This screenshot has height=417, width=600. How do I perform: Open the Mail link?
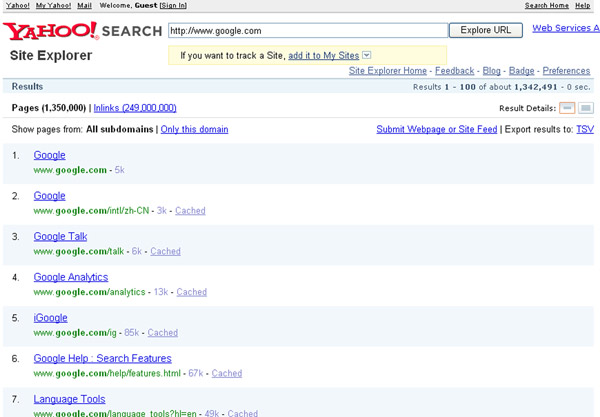[x=84, y=6]
